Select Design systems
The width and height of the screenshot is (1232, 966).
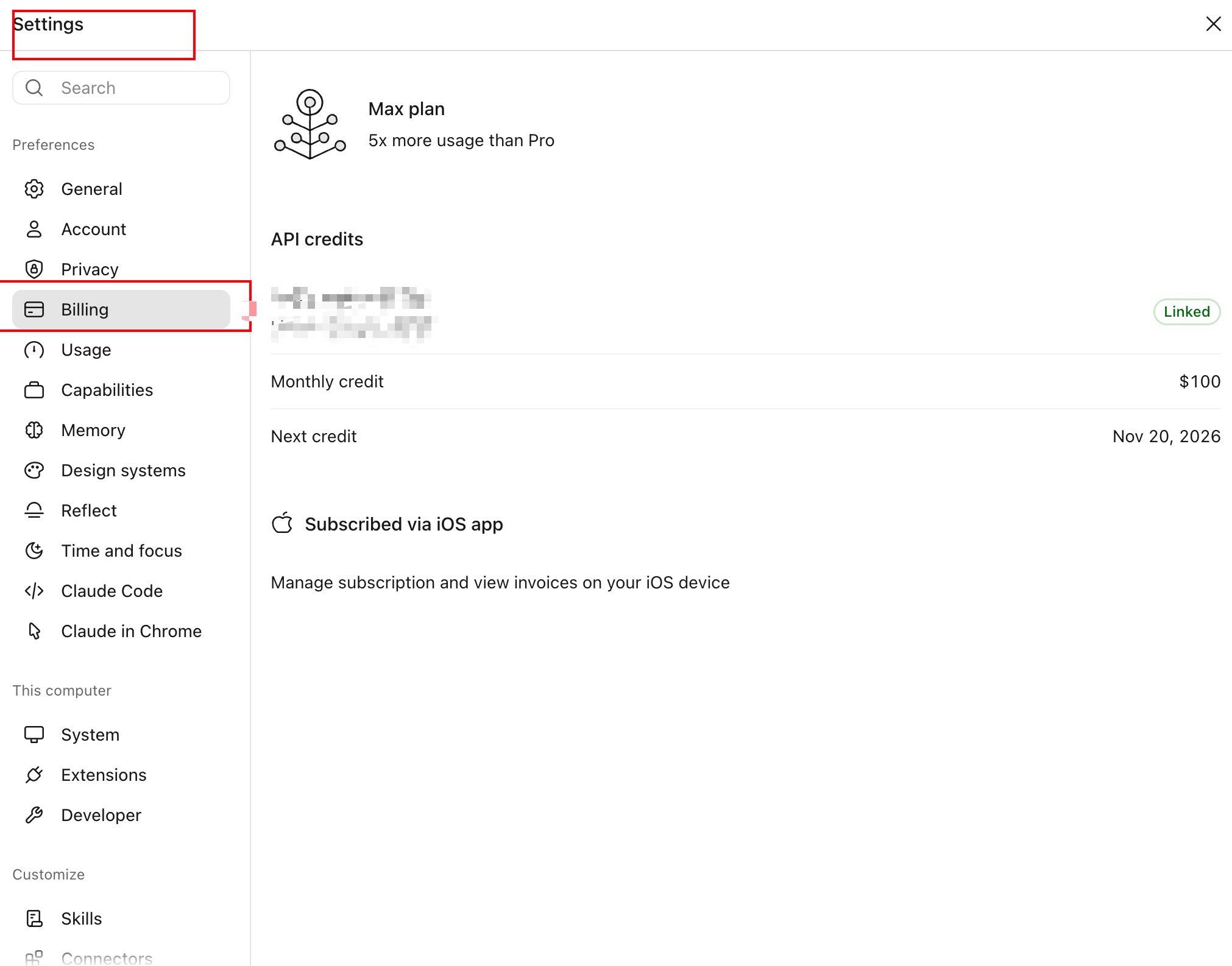(x=121, y=470)
